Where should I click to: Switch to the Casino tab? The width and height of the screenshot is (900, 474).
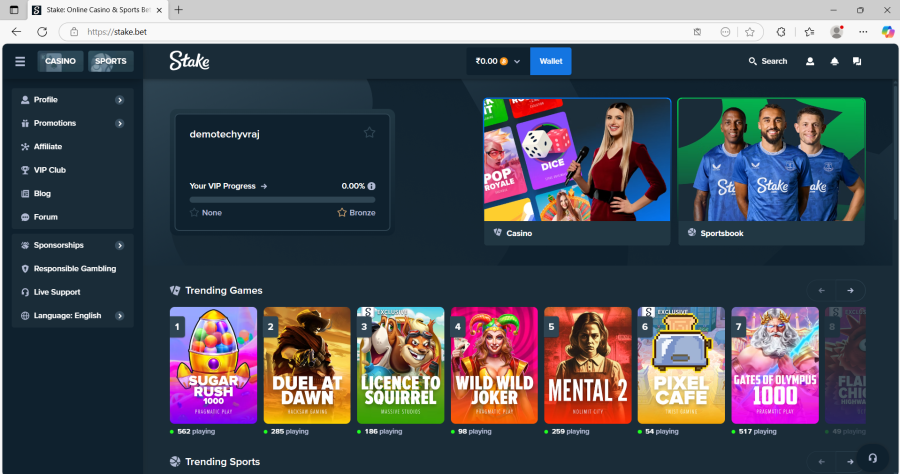point(60,61)
